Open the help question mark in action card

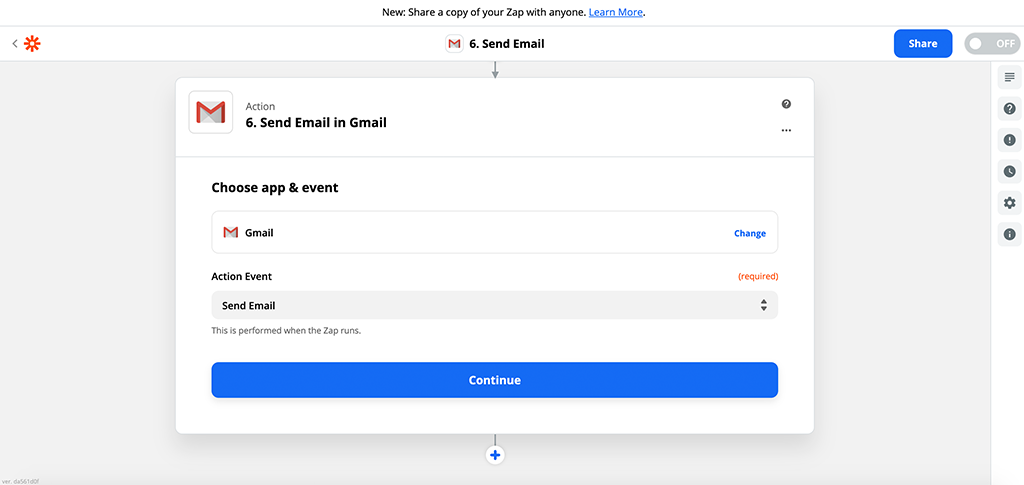click(x=786, y=104)
